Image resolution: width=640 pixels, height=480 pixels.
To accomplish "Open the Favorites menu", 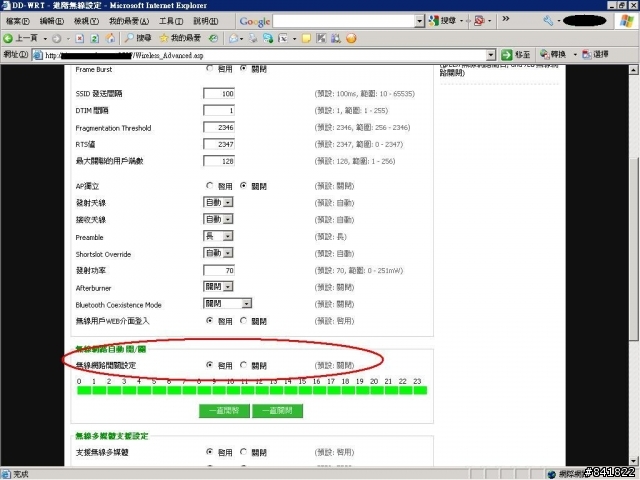I will (x=129, y=21).
